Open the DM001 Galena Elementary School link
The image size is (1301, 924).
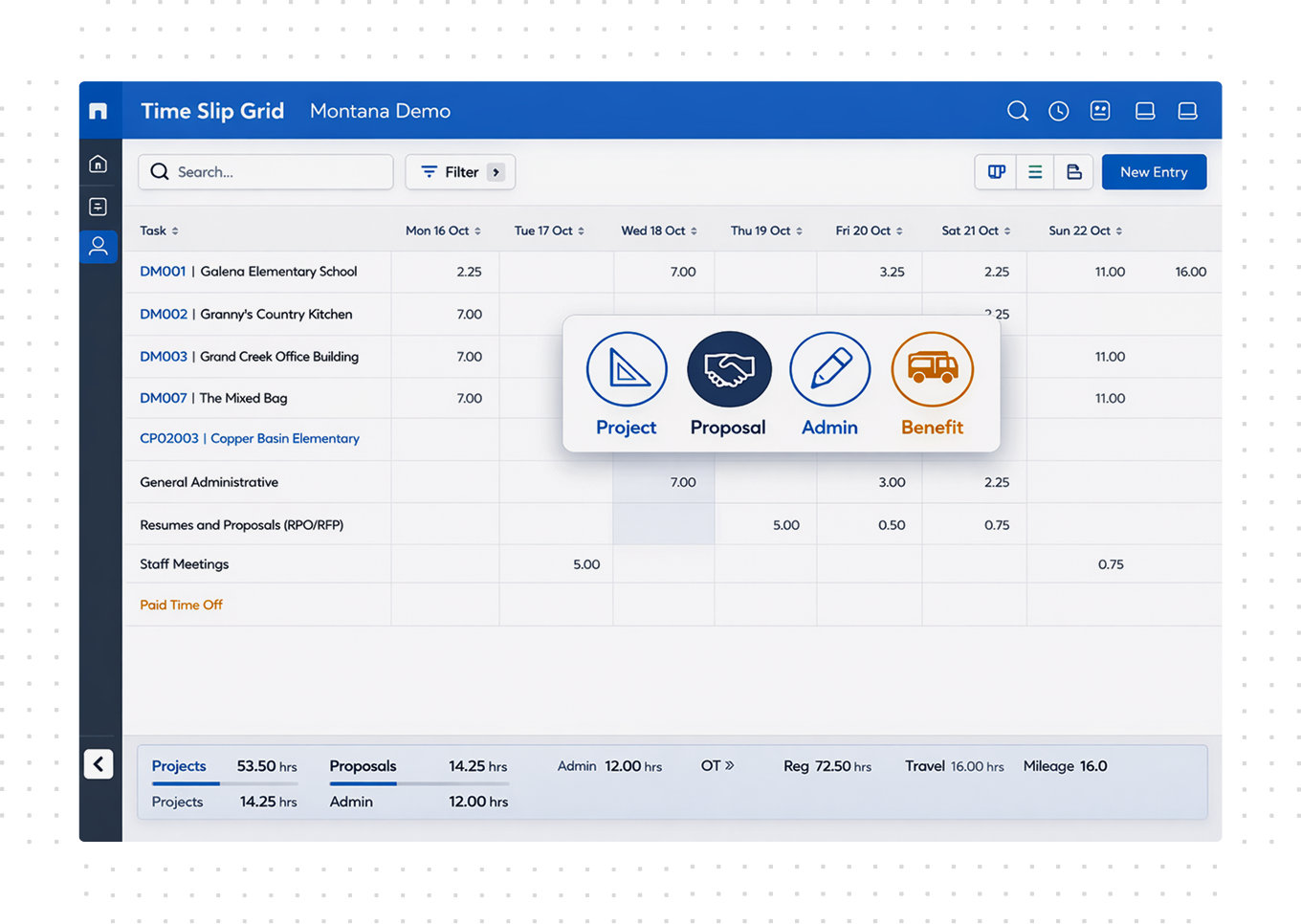(x=248, y=272)
